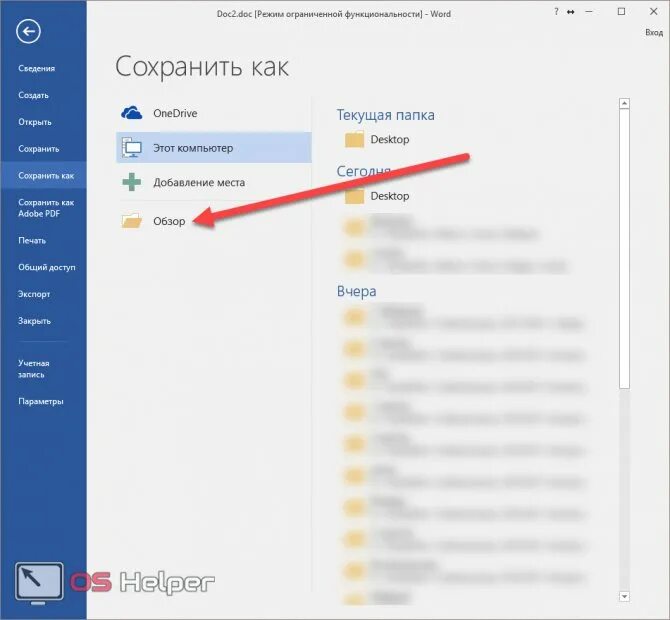Click the scrollbar down arrow
The width and height of the screenshot is (670, 620).
[x=624, y=596]
